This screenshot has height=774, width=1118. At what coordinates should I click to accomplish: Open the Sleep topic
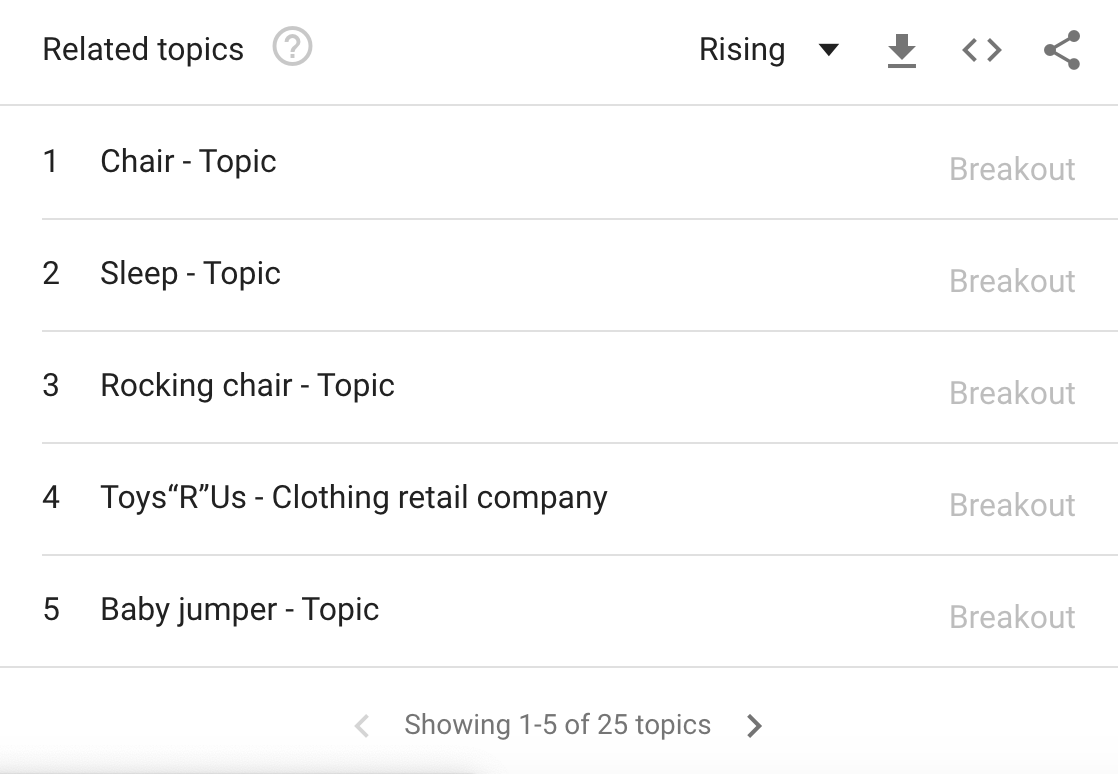[190, 274]
